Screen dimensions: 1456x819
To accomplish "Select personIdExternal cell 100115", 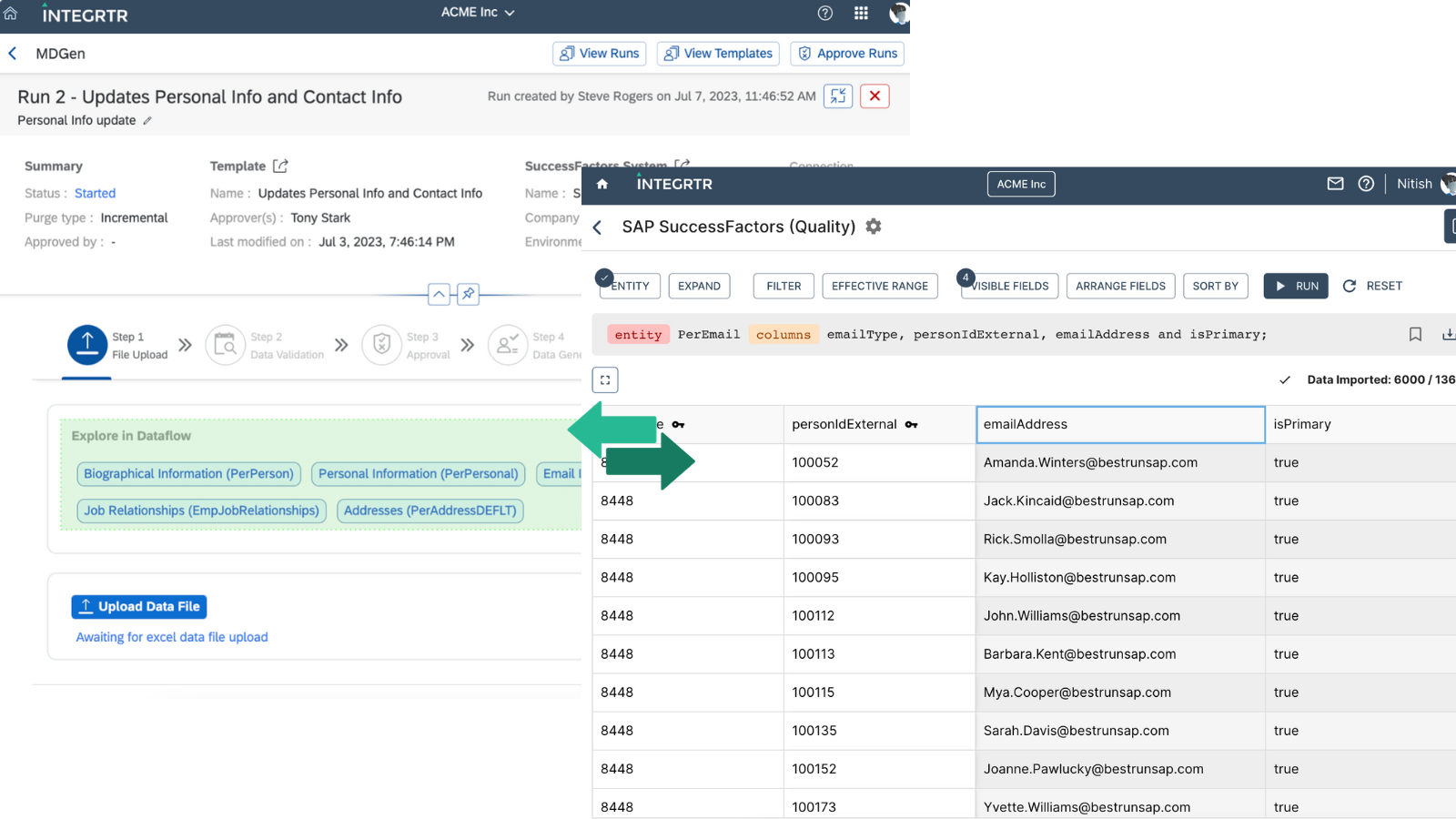I will (879, 693).
